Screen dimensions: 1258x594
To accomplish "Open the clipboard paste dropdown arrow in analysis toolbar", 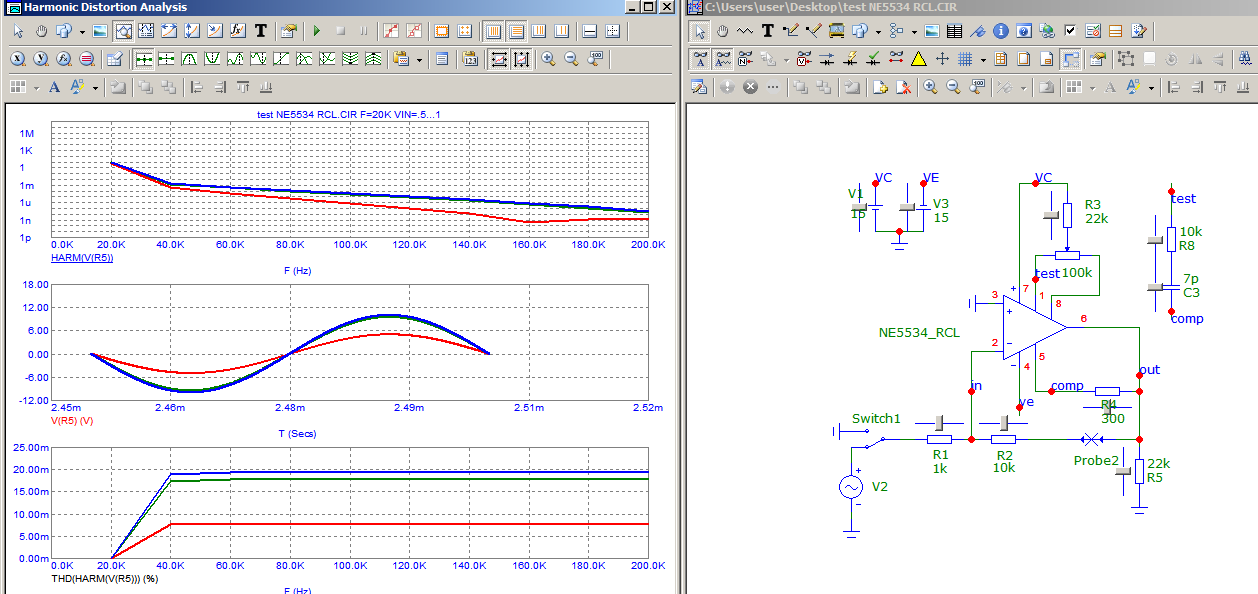I will pyautogui.click(x=419, y=59).
